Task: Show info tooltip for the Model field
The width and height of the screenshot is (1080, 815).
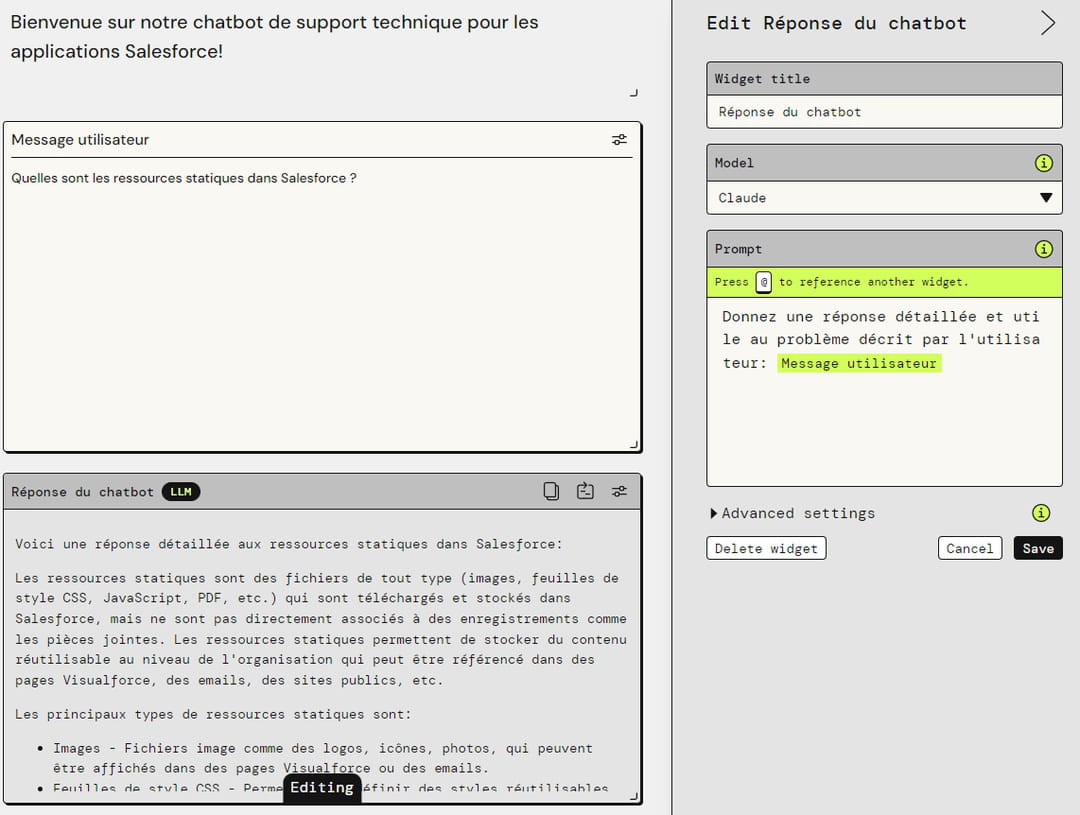Action: click(1043, 163)
